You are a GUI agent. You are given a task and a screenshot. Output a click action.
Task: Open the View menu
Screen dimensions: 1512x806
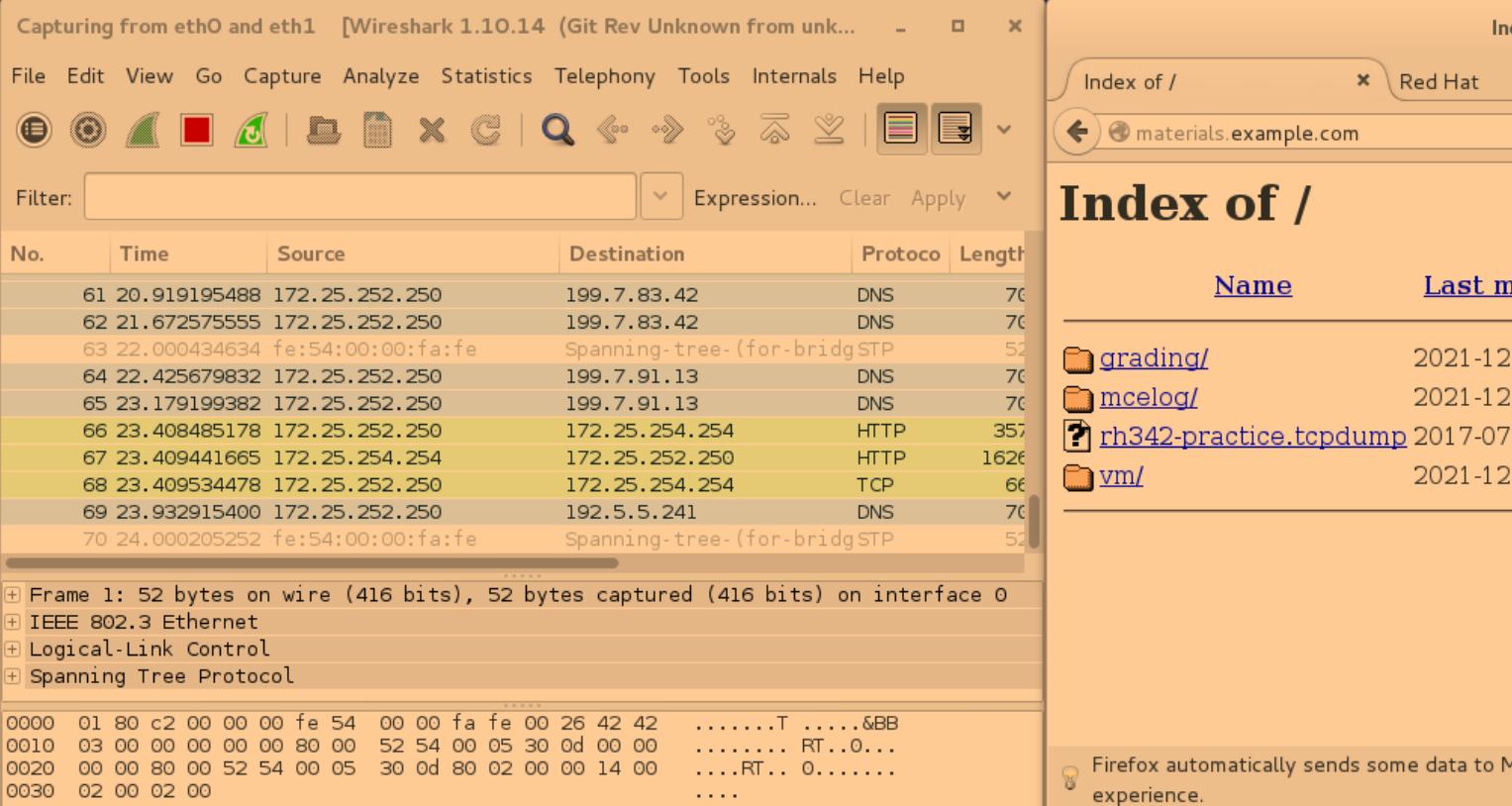[150, 76]
